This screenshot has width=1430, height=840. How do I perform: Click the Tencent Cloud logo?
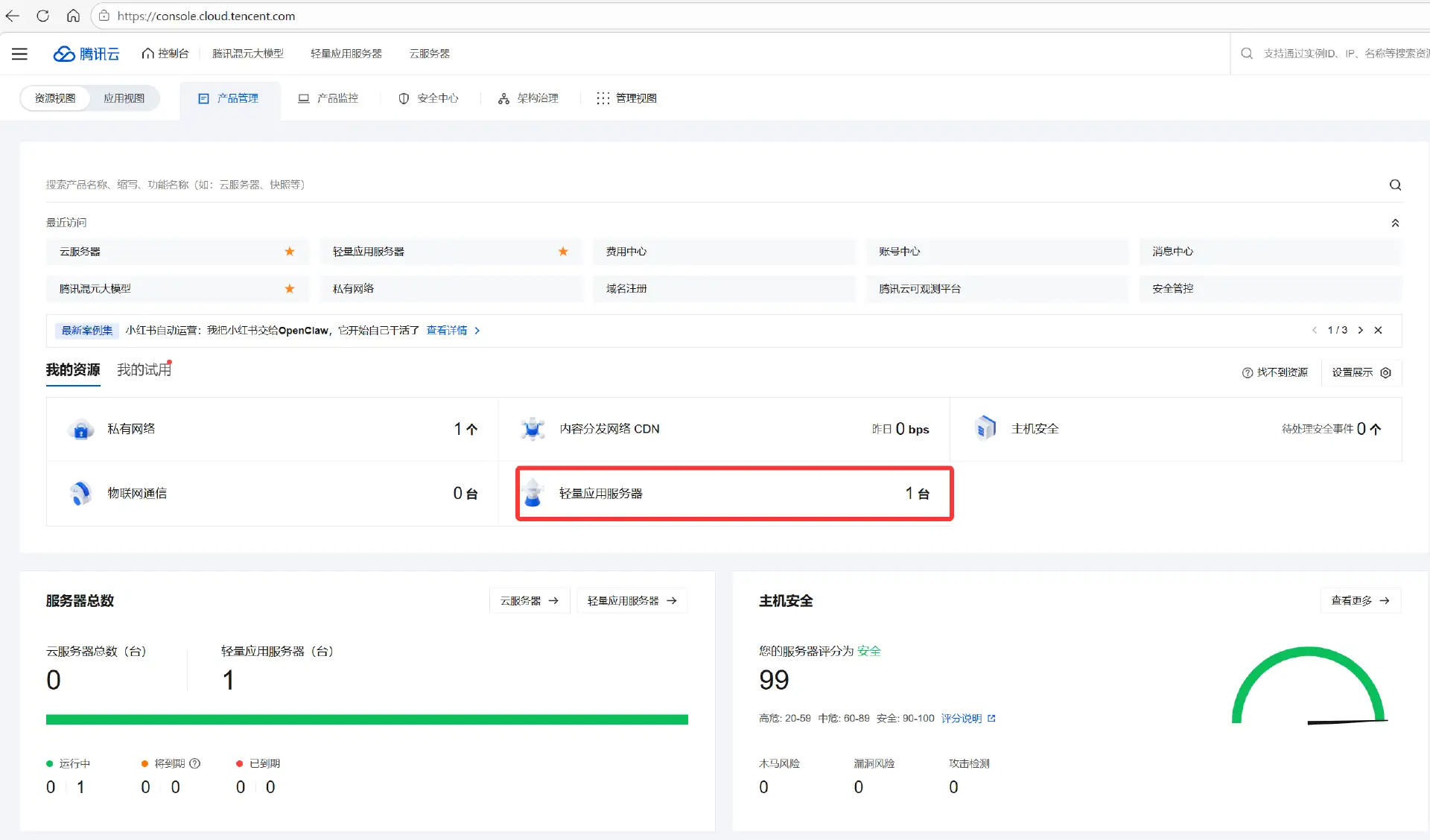86,53
